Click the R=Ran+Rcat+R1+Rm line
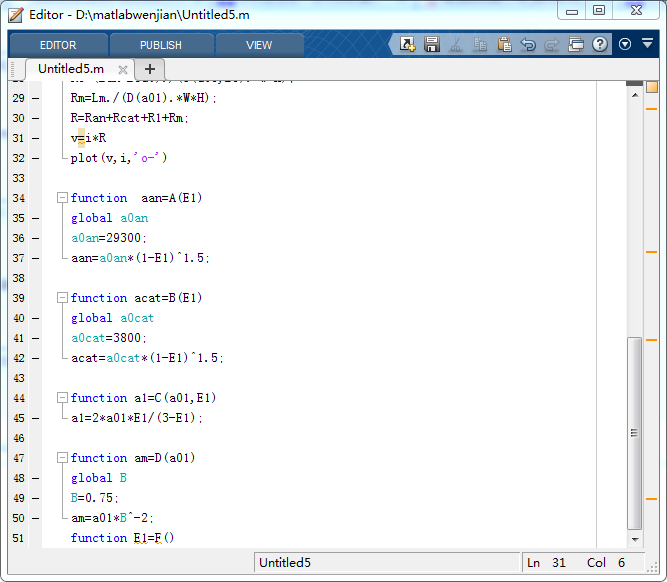The width and height of the screenshot is (667, 582). point(129,118)
